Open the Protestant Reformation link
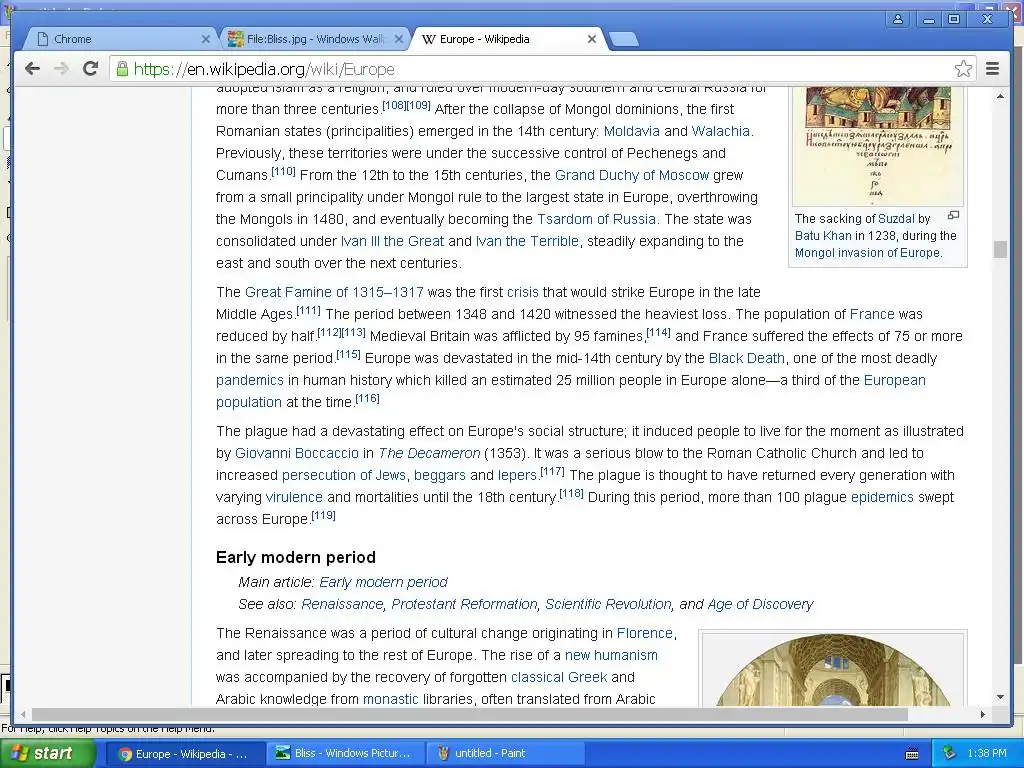This screenshot has width=1024, height=768. (464, 605)
